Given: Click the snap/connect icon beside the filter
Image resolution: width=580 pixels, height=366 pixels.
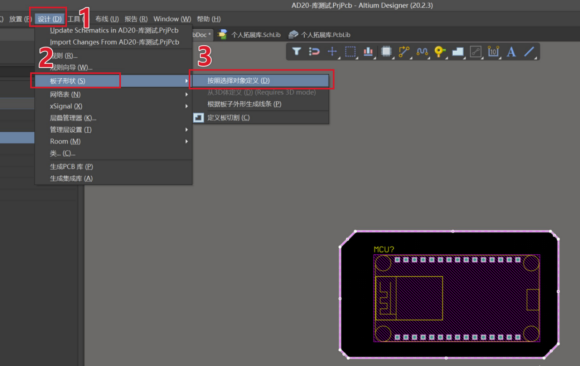Looking at the screenshot, I should coord(314,51).
